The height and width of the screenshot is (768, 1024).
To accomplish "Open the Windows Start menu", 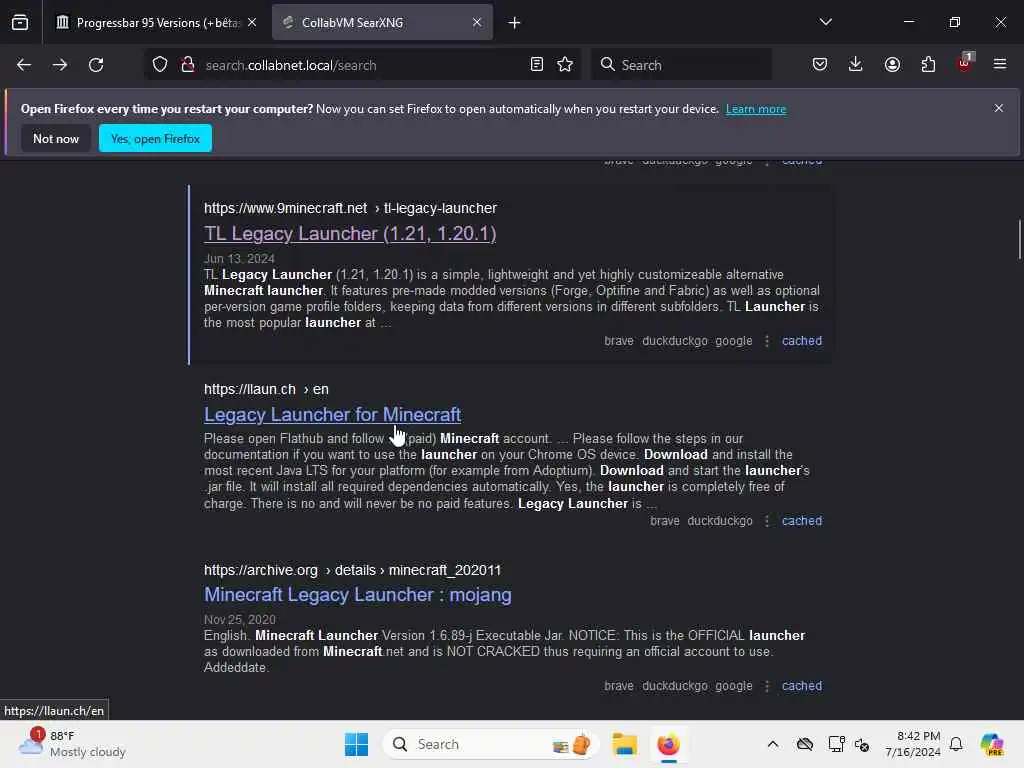I will (357, 744).
